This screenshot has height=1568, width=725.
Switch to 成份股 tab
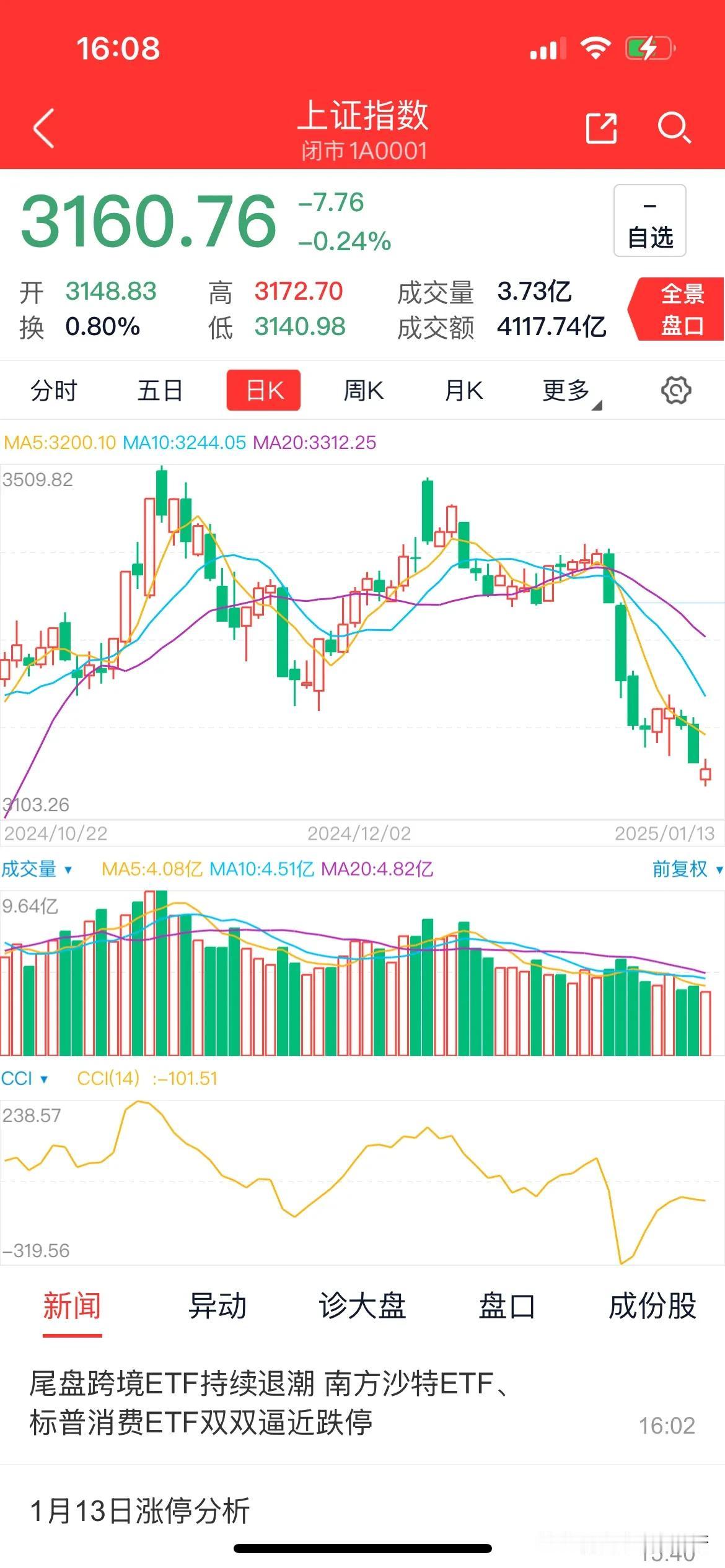(x=652, y=1306)
